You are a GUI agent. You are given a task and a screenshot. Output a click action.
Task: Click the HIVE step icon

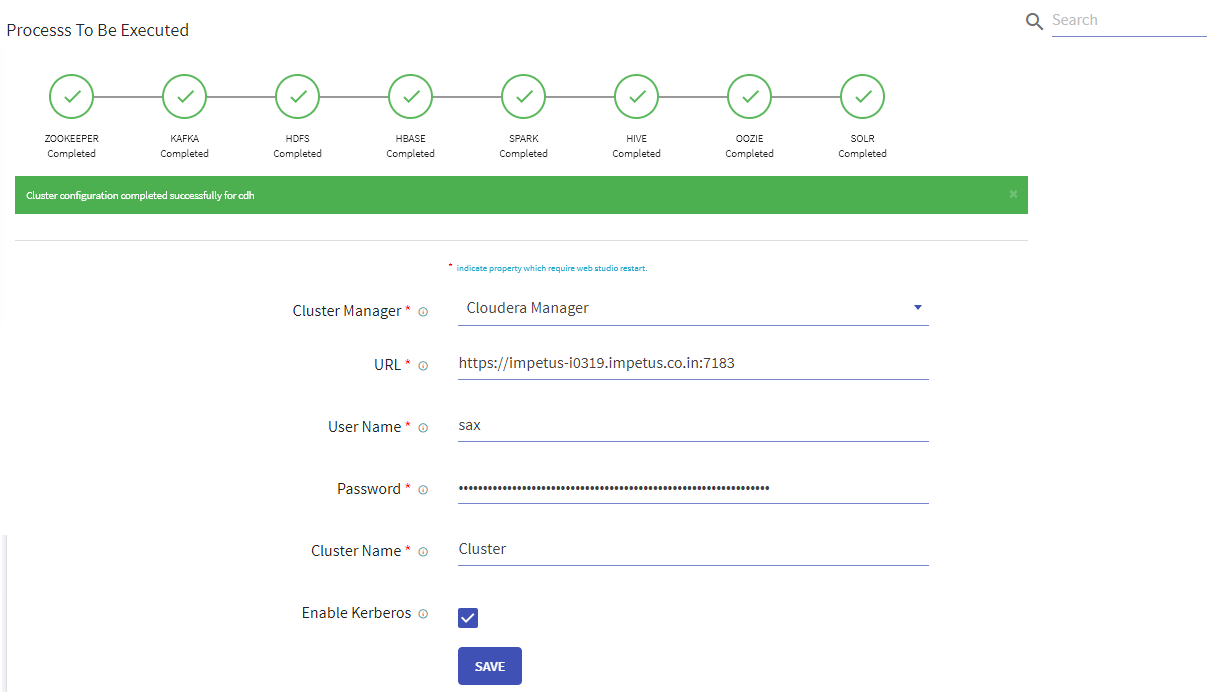coord(636,96)
